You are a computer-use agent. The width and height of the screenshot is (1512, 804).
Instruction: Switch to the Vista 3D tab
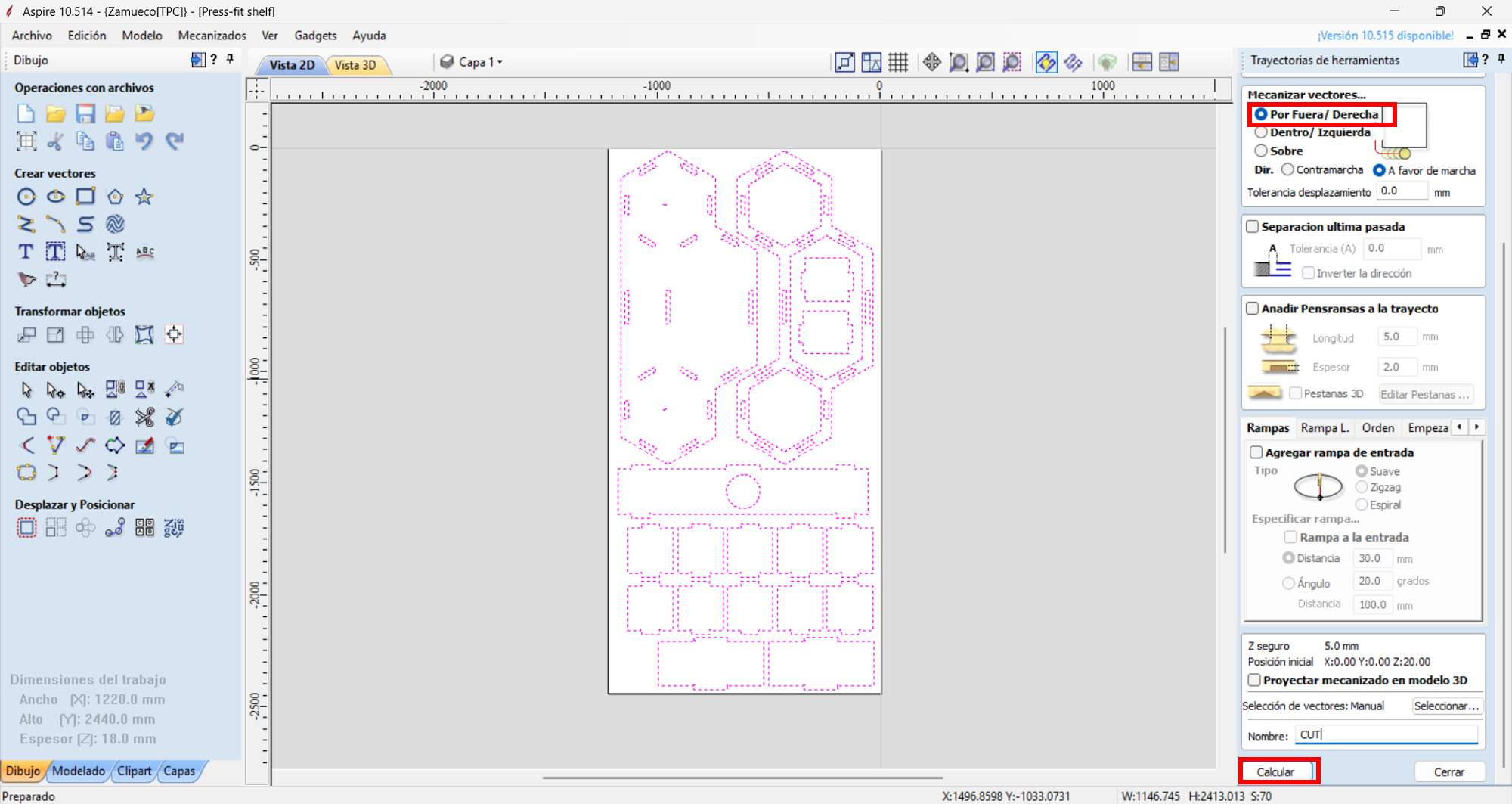355,65
